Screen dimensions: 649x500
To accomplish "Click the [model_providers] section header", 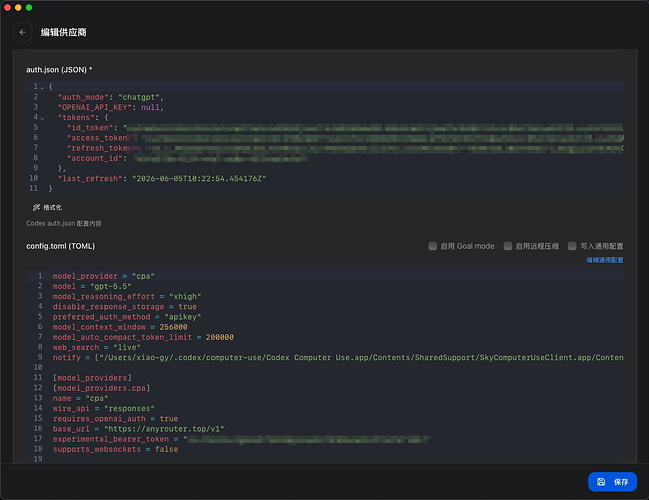I will click(x=92, y=378).
